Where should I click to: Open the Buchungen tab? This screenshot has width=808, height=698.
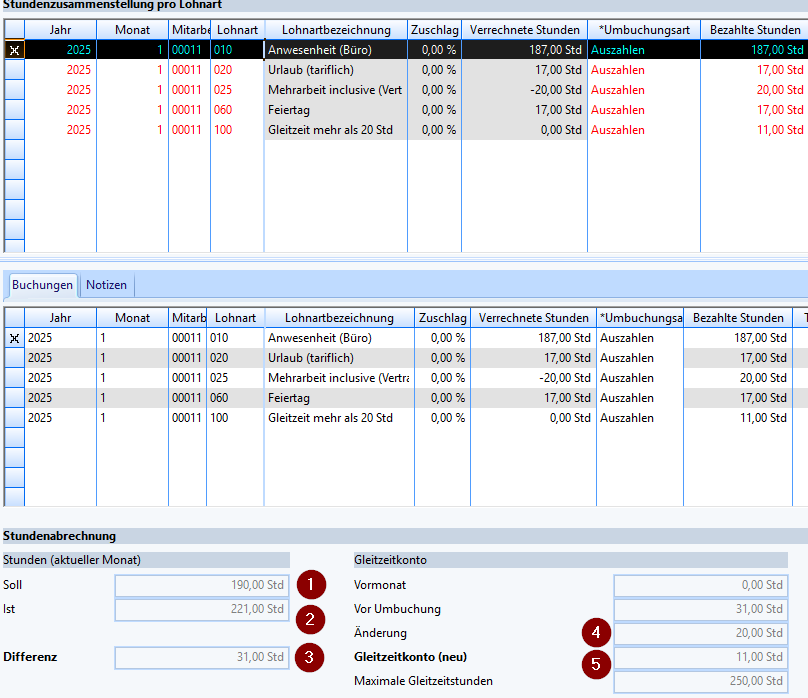[x=42, y=285]
